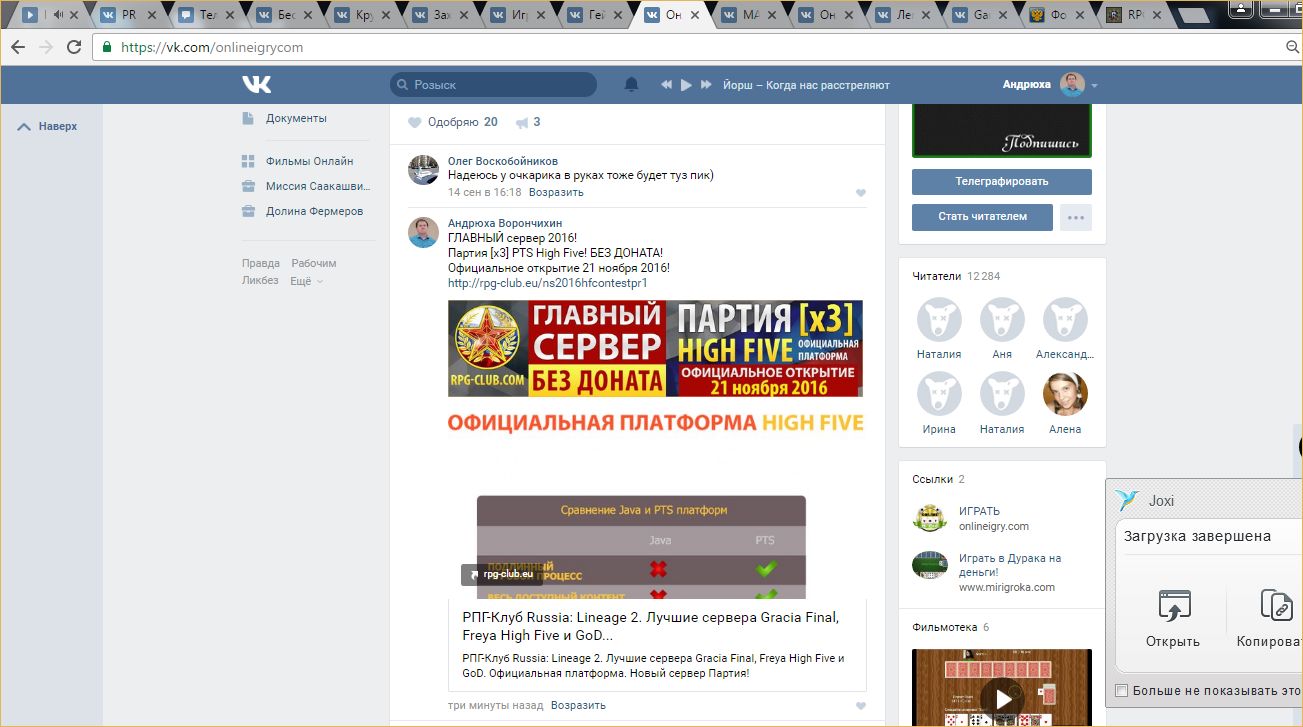Switch to the Фо browser tab
This screenshot has width=1303, height=727.
coord(1060,15)
